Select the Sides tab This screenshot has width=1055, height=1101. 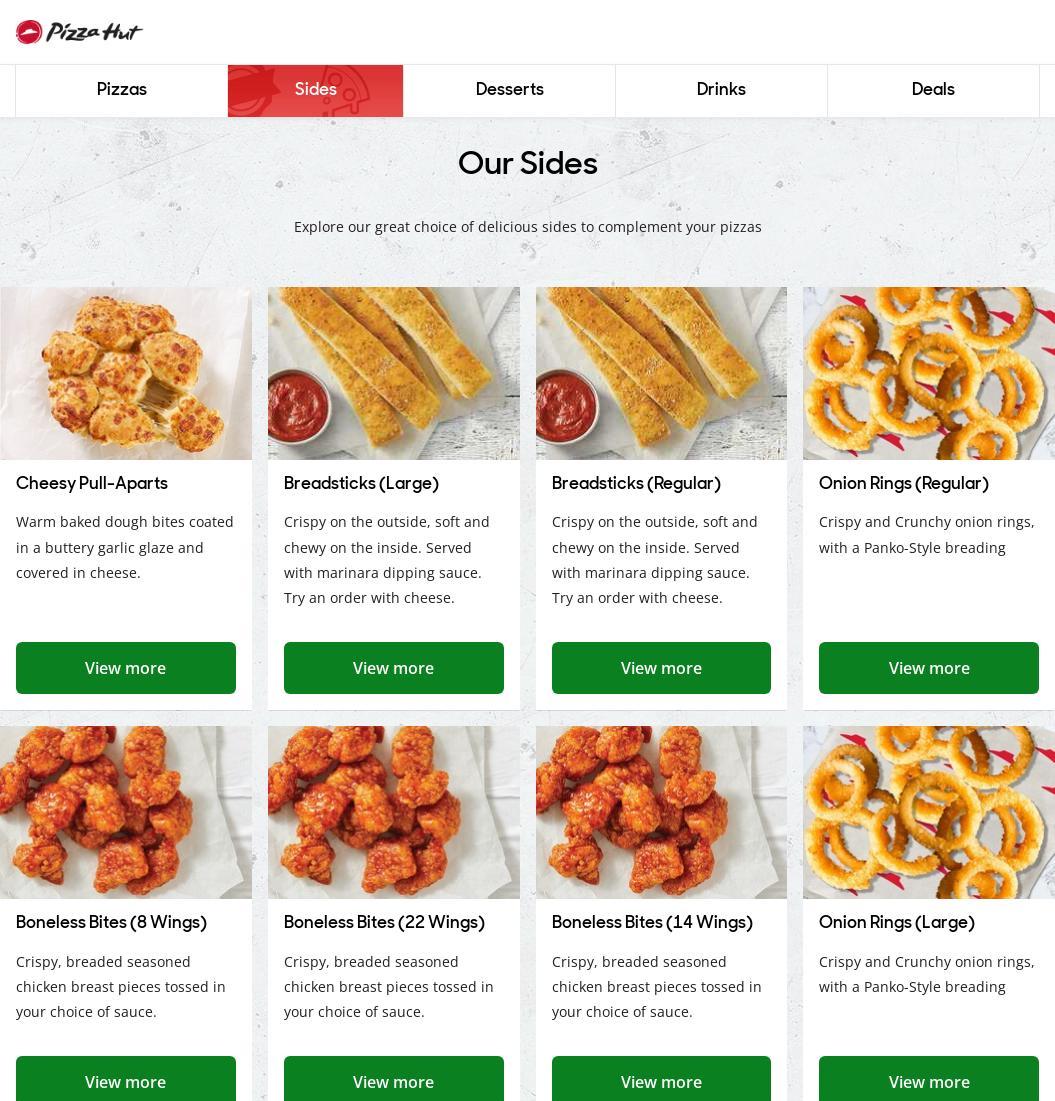coord(315,90)
